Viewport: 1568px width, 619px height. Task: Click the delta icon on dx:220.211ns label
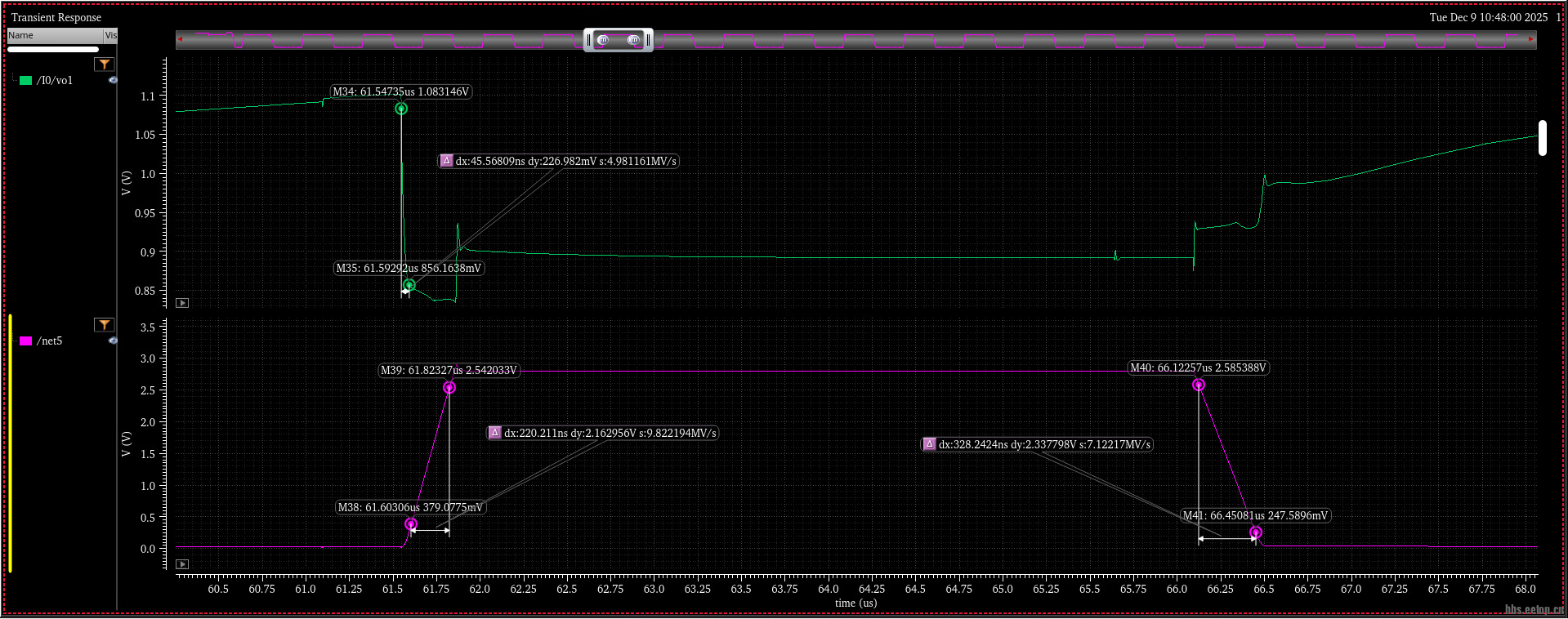pos(495,433)
